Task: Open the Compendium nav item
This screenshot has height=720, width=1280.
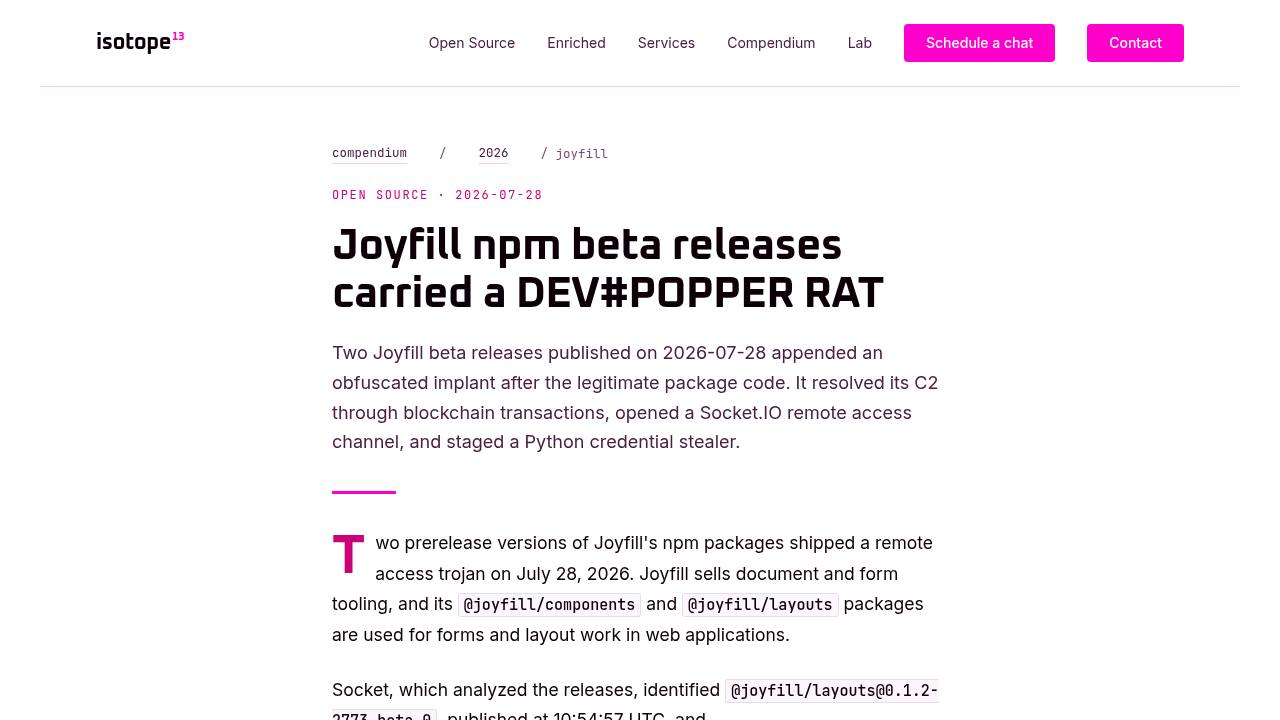Action: point(771,43)
